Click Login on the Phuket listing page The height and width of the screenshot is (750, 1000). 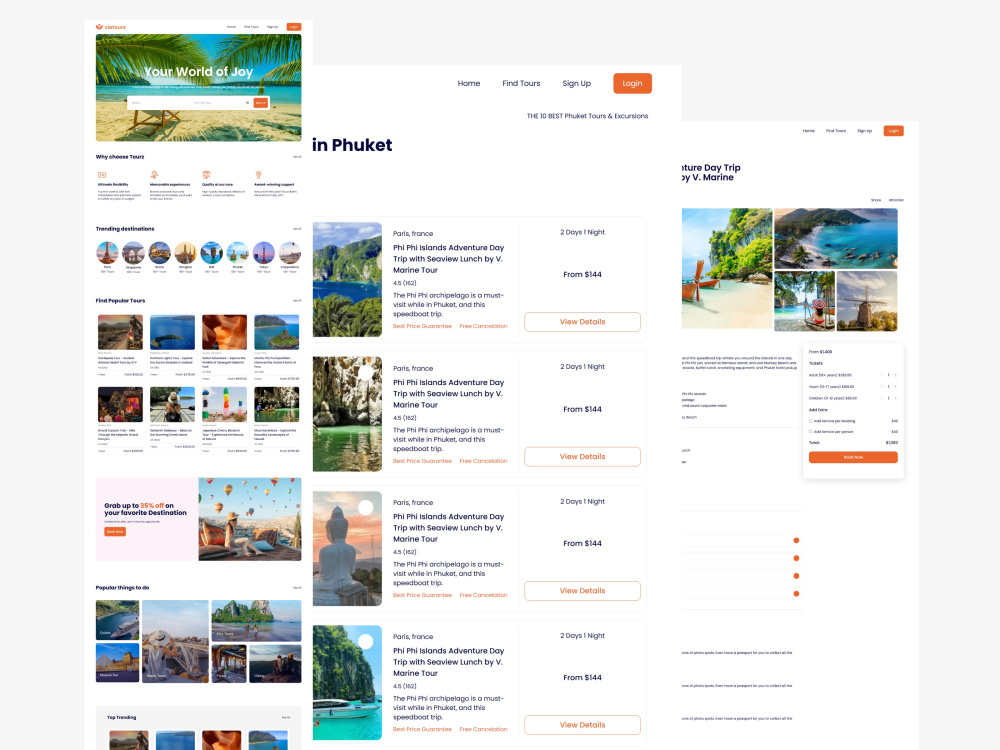(x=632, y=84)
